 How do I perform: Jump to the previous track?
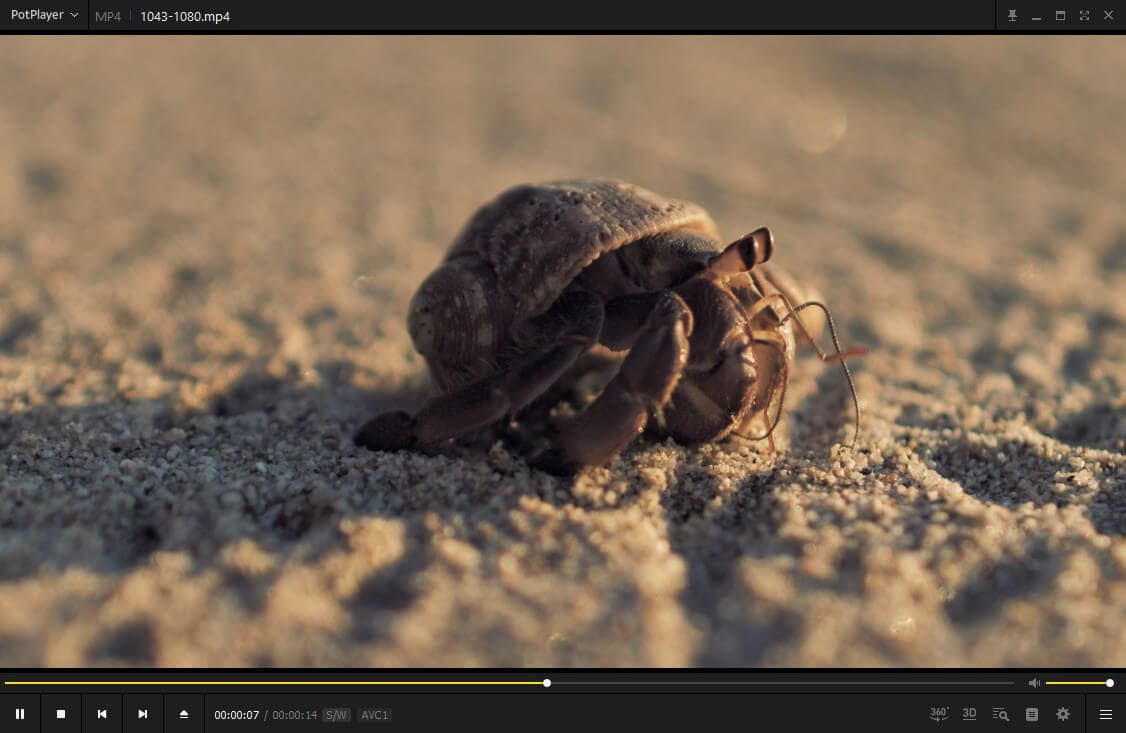pos(102,714)
